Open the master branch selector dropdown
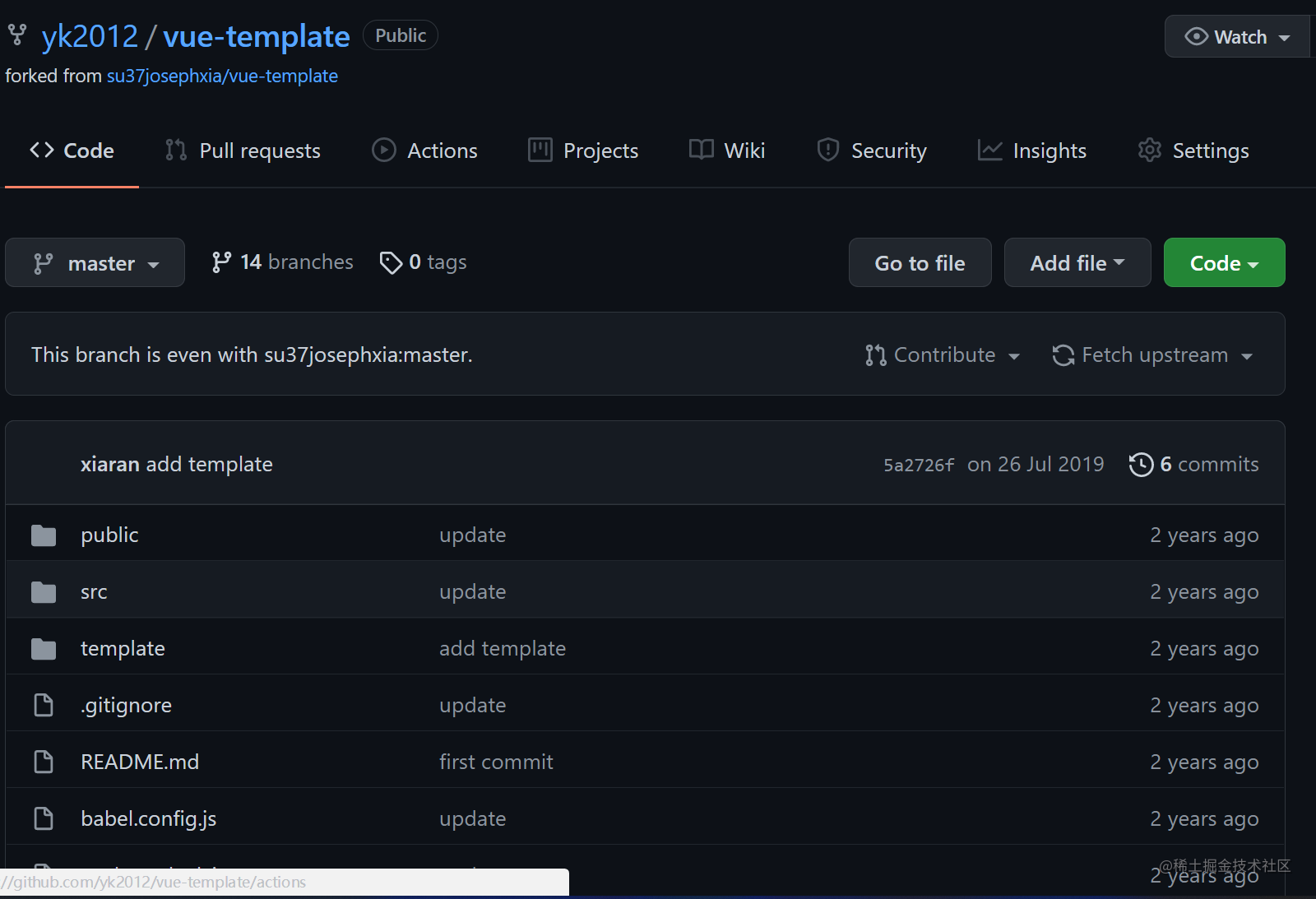Viewport: 1316px width, 899px height. pyautogui.click(x=95, y=262)
